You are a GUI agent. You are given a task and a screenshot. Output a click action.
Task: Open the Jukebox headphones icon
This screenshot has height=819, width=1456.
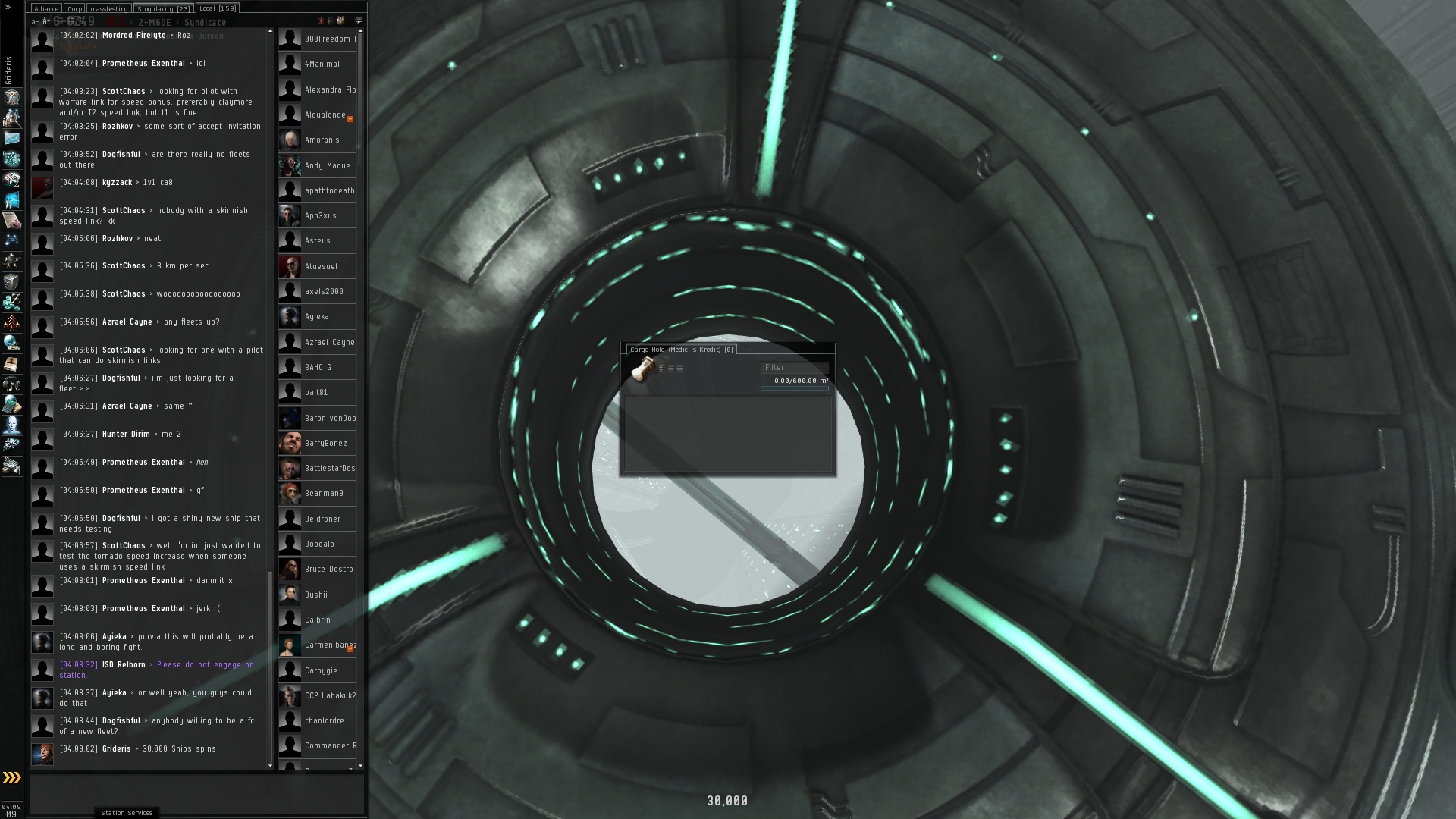coord(11,384)
